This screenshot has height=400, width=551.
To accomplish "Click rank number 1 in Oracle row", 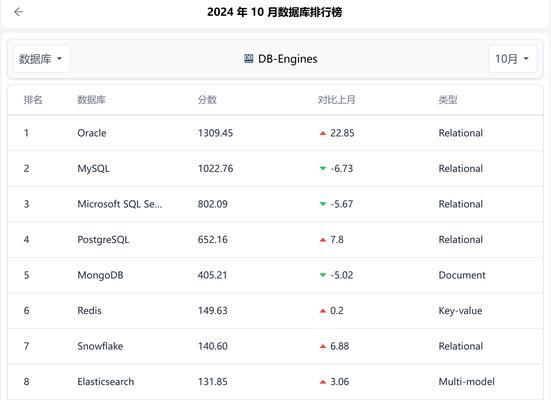I will 26,133.
